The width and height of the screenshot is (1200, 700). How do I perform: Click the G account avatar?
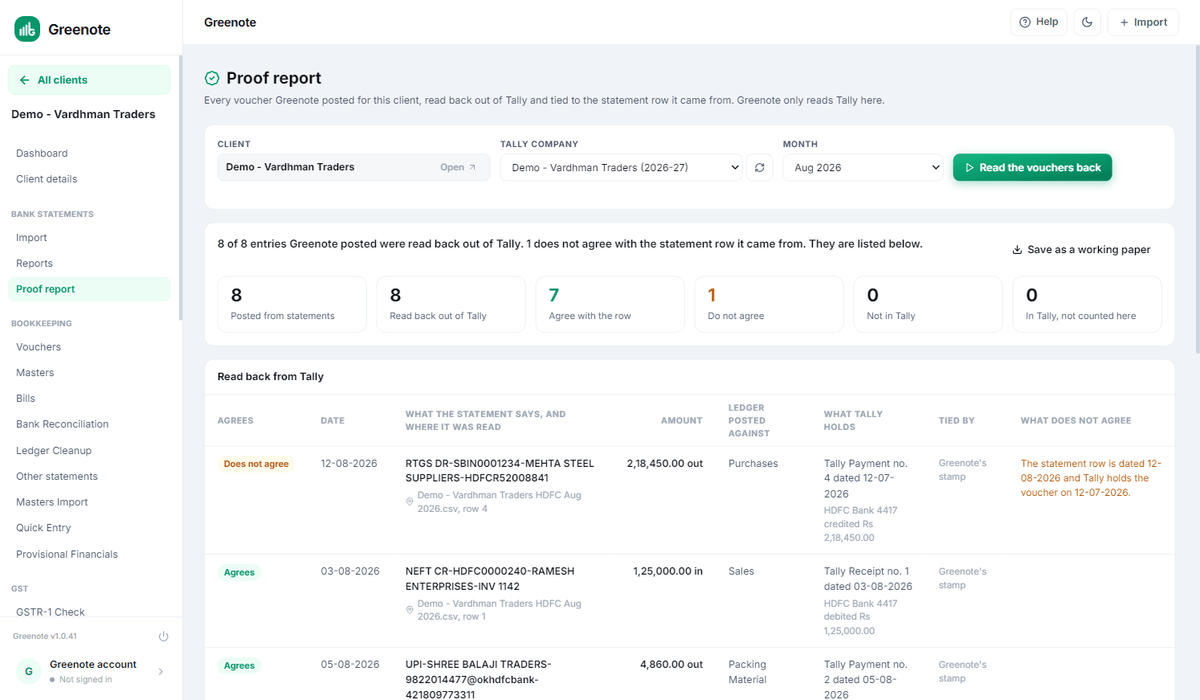click(29, 671)
